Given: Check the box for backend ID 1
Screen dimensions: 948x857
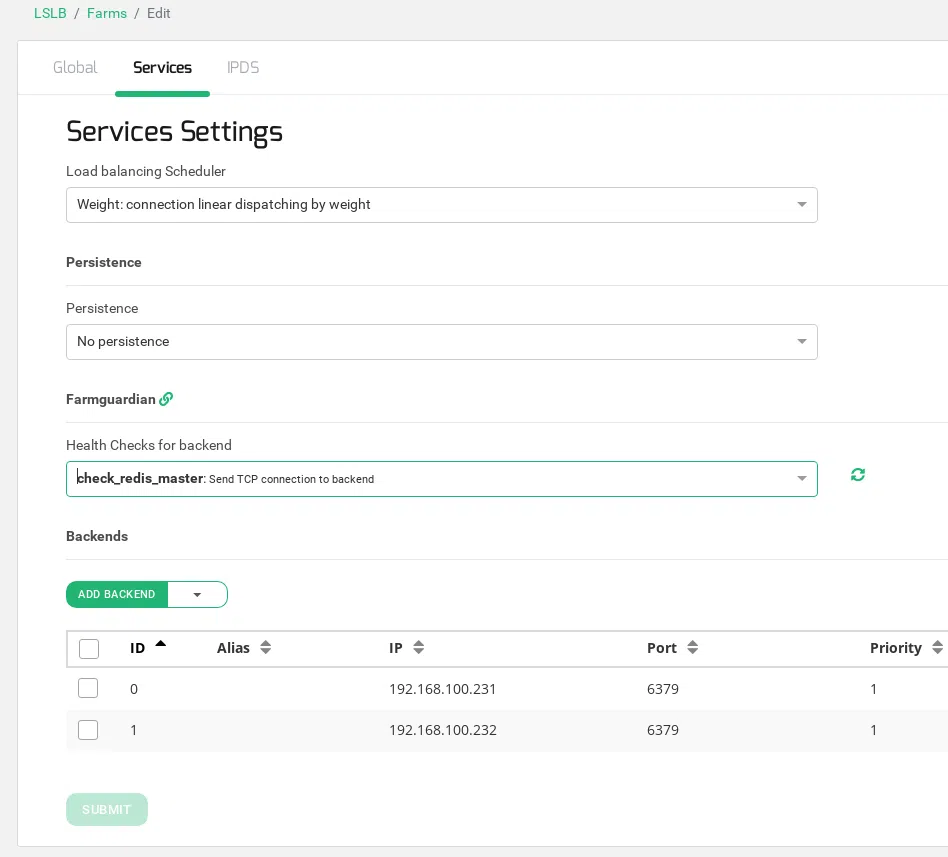Looking at the screenshot, I should 88,730.
